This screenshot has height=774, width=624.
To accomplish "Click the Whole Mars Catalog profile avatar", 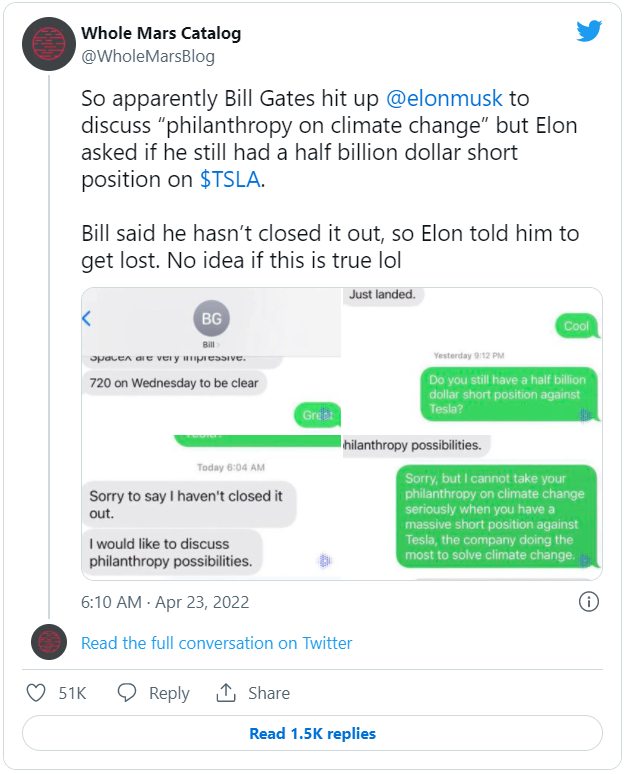I will point(48,44).
